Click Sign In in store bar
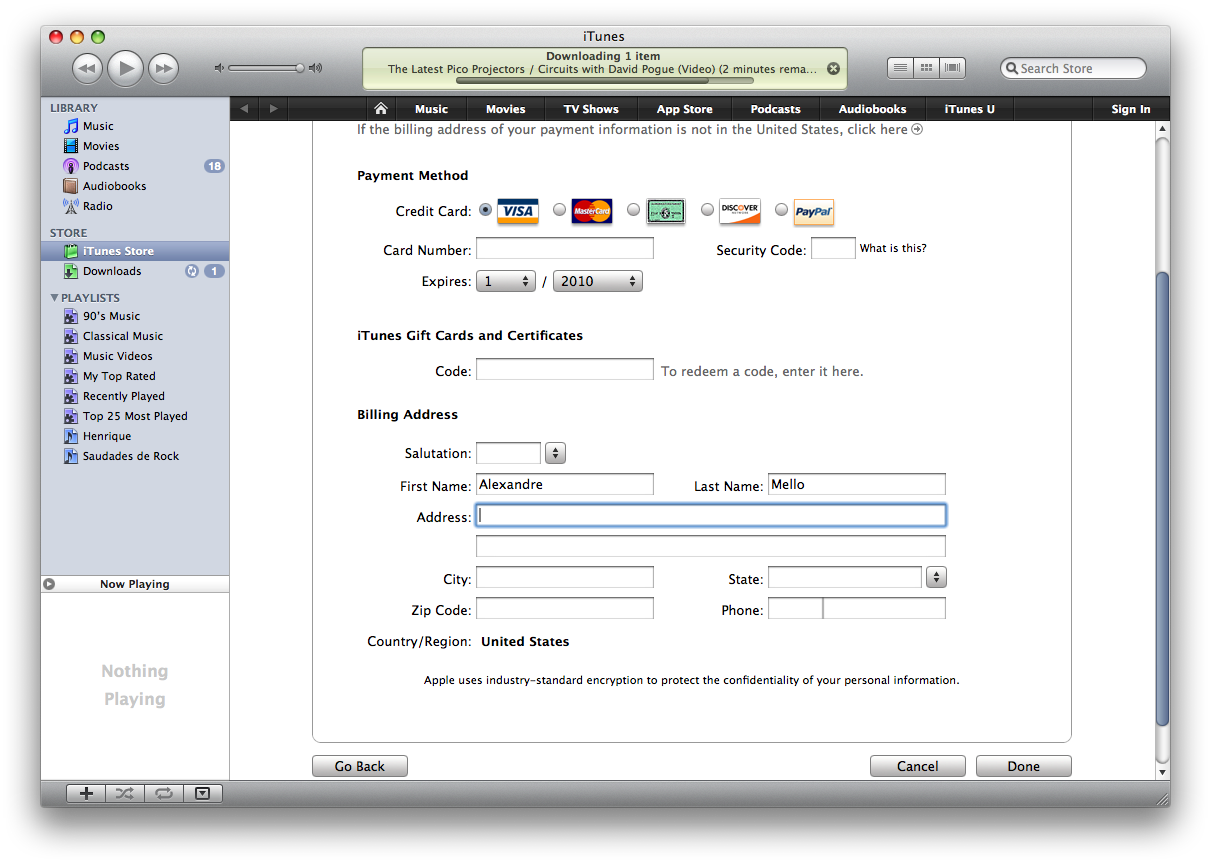The width and height of the screenshot is (1211, 863). (x=1130, y=109)
